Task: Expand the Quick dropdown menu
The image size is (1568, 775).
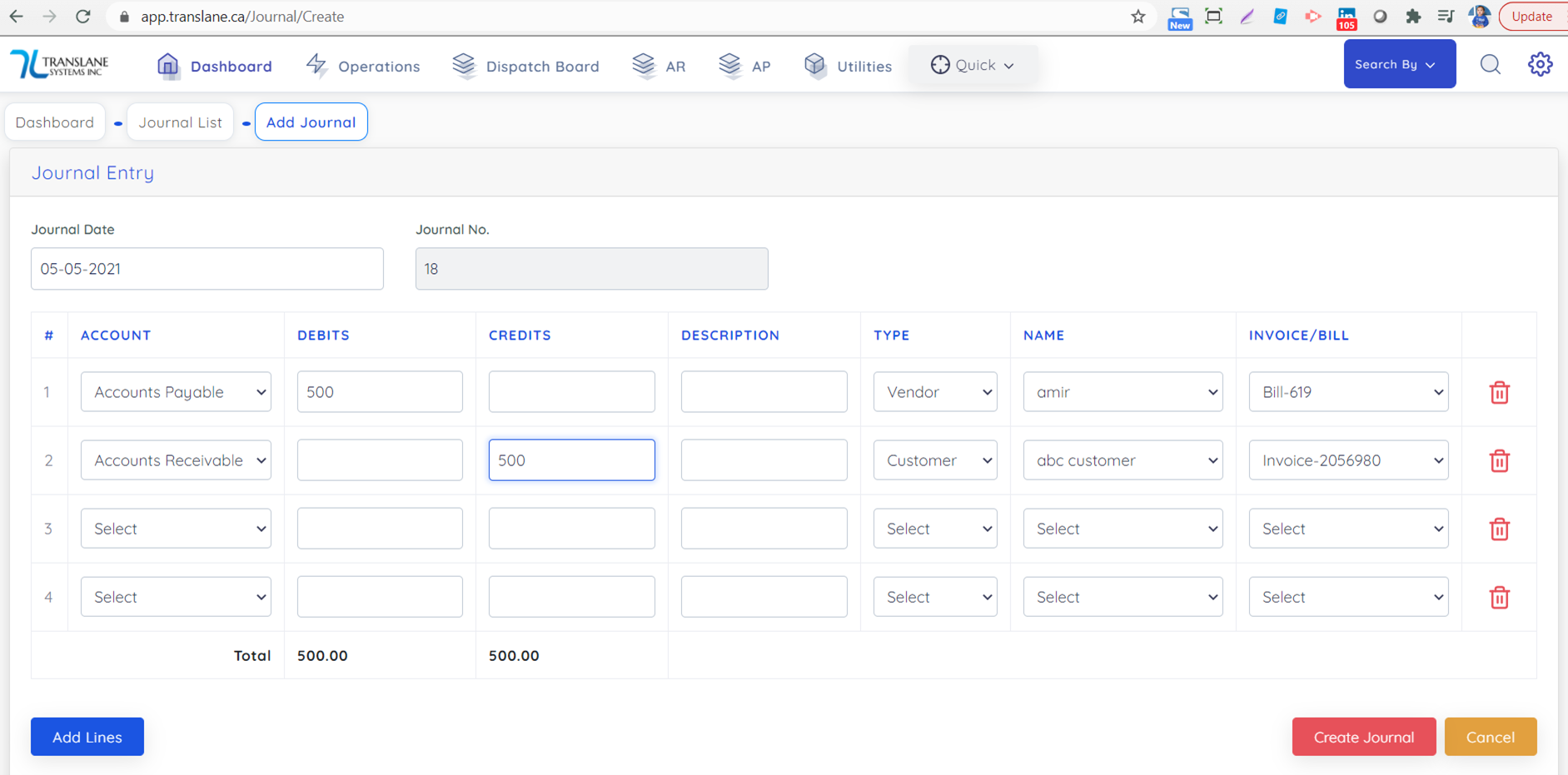Action: tap(972, 65)
